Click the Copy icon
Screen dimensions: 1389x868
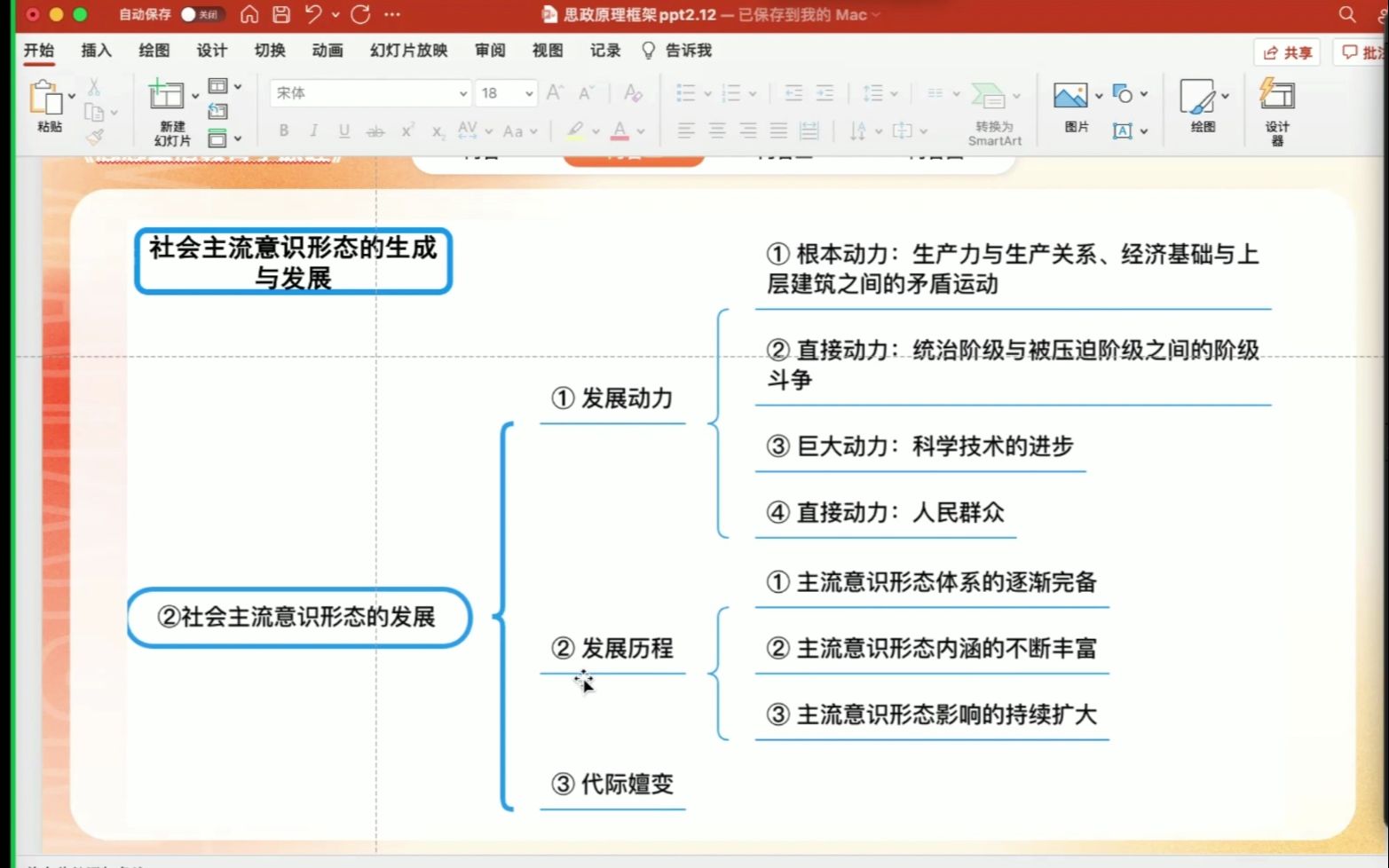tap(94, 113)
